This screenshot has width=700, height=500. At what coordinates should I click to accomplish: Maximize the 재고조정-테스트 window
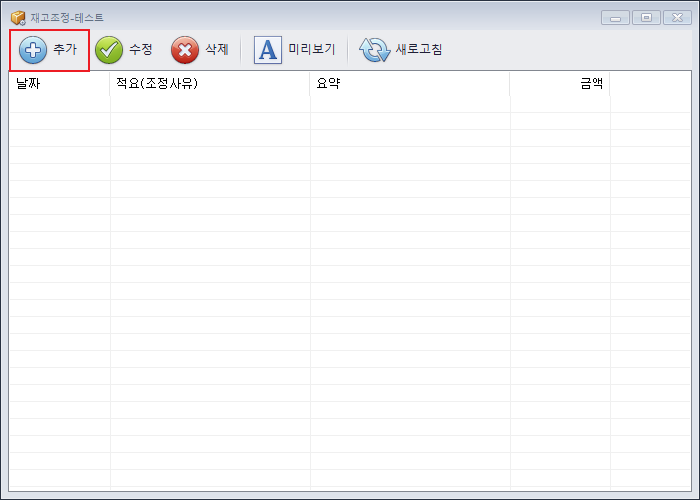tap(646, 18)
